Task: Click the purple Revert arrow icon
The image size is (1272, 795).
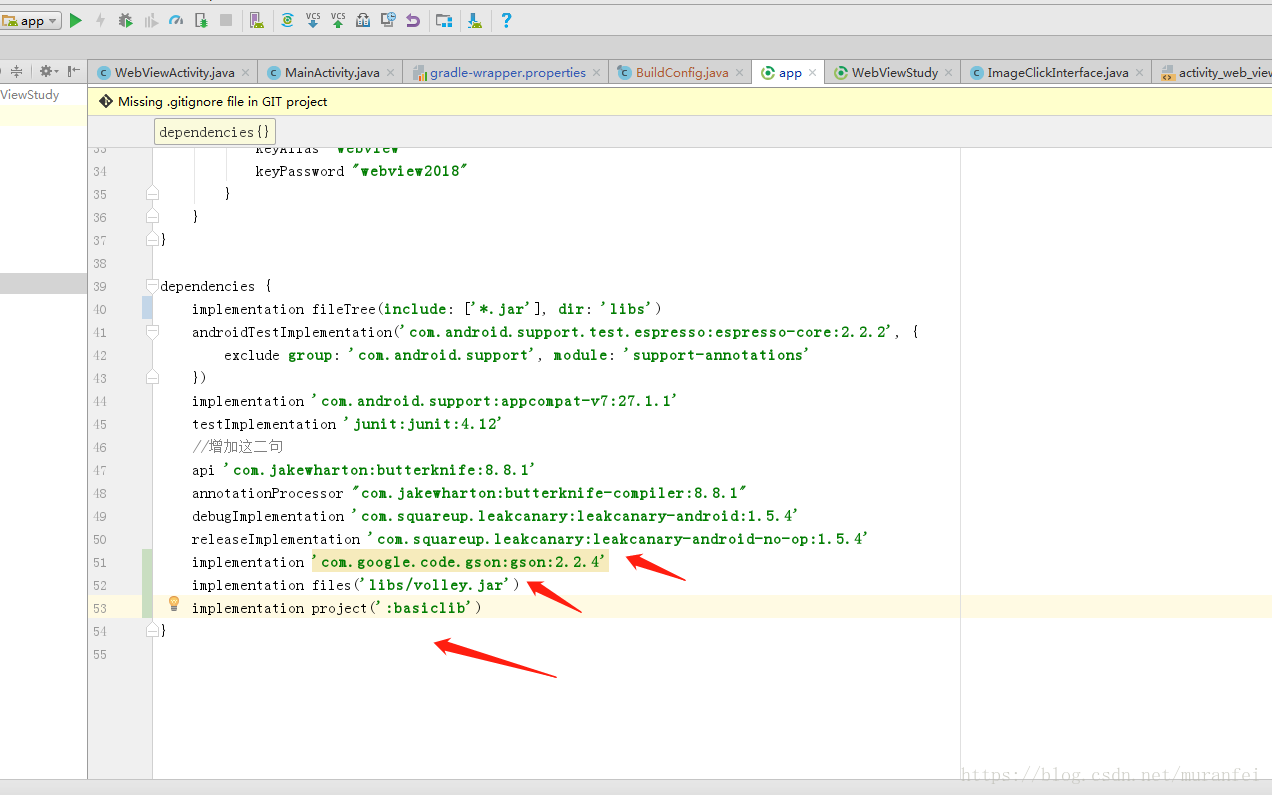Action: click(x=413, y=20)
